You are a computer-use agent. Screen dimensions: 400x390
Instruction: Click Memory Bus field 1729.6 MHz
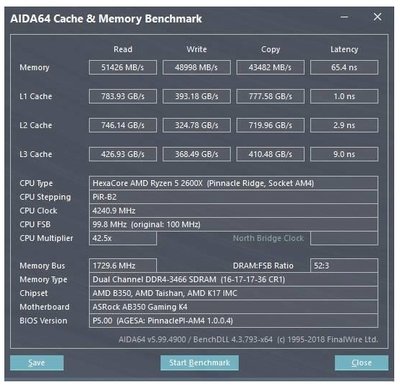123,266
